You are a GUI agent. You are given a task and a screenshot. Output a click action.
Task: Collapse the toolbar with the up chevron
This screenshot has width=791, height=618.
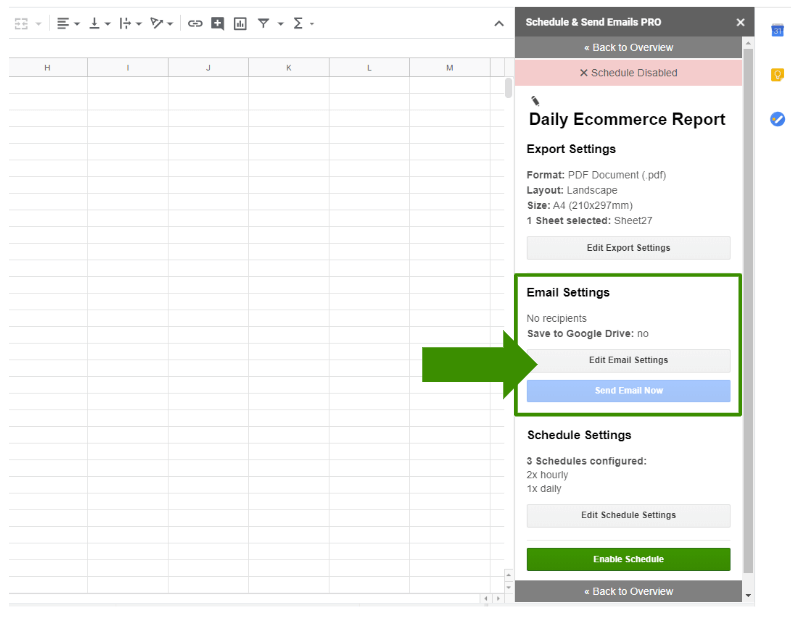pos(499,23)
